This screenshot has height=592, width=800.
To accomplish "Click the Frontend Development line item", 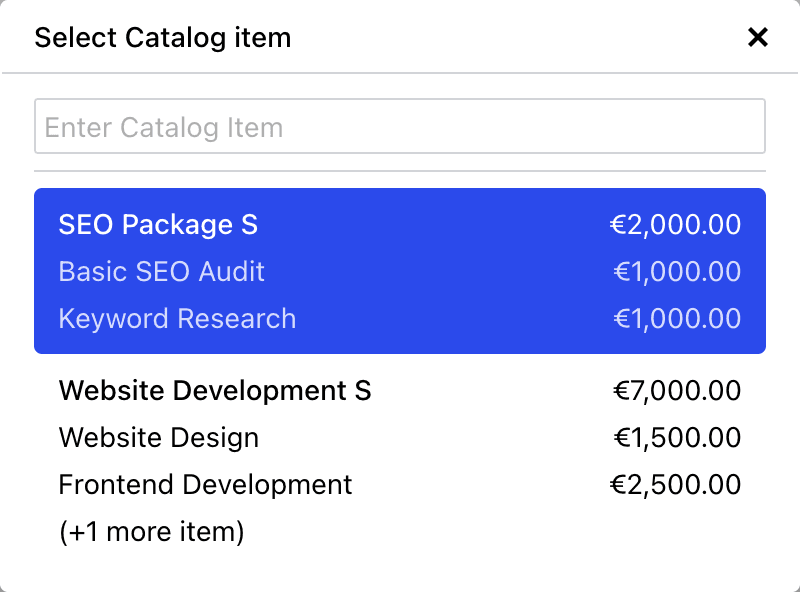I will click(205, 485).
